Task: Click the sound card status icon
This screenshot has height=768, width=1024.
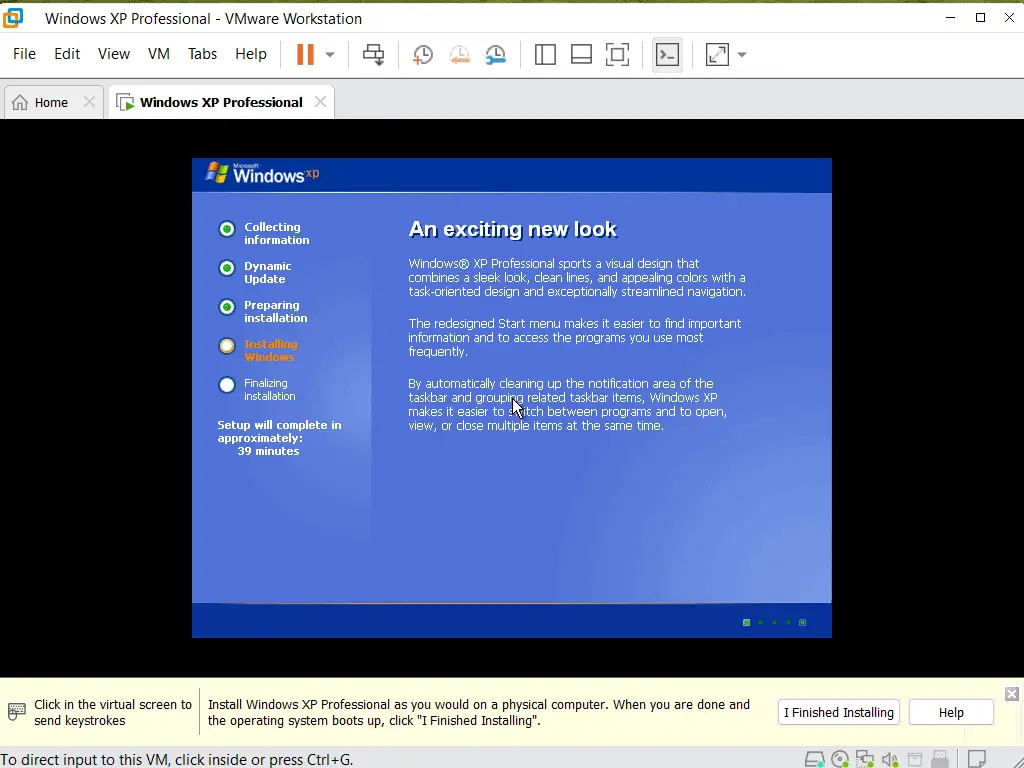Action: coord(890,759)
